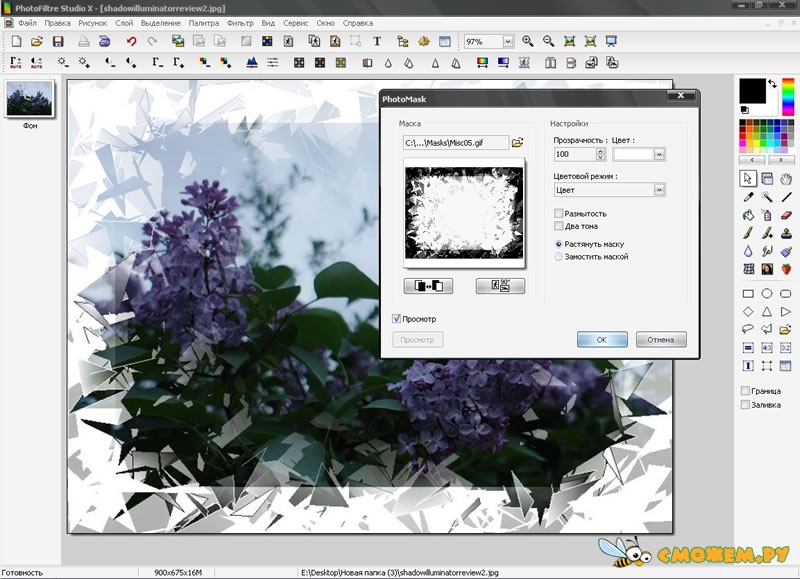Swap foreground and background colors
The height and width of the screenshot is (579, 800).
click(x=772, y=84)
